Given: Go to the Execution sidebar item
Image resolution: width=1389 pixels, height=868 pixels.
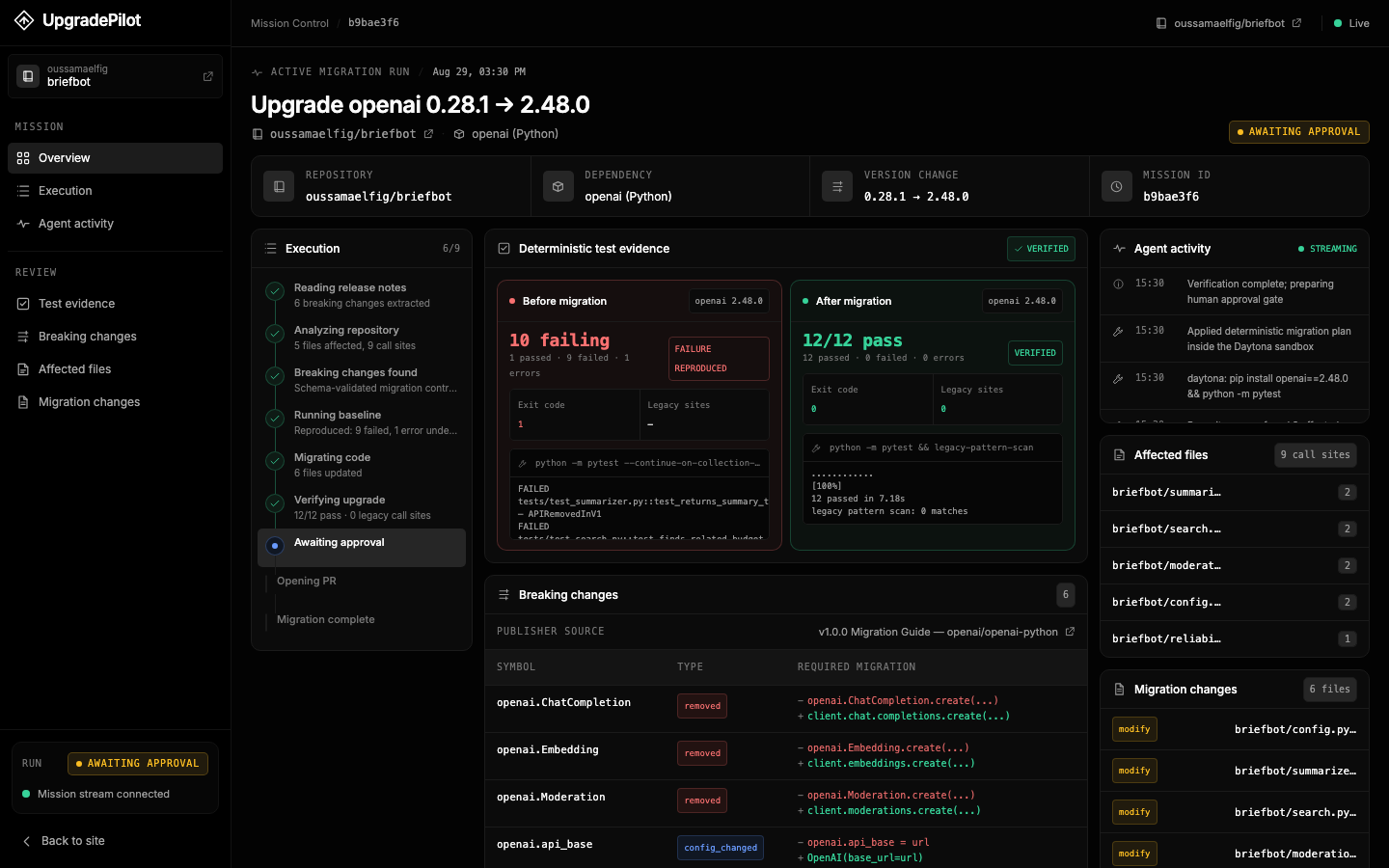Looking at the screenshot, I should (x=115, y=191).
